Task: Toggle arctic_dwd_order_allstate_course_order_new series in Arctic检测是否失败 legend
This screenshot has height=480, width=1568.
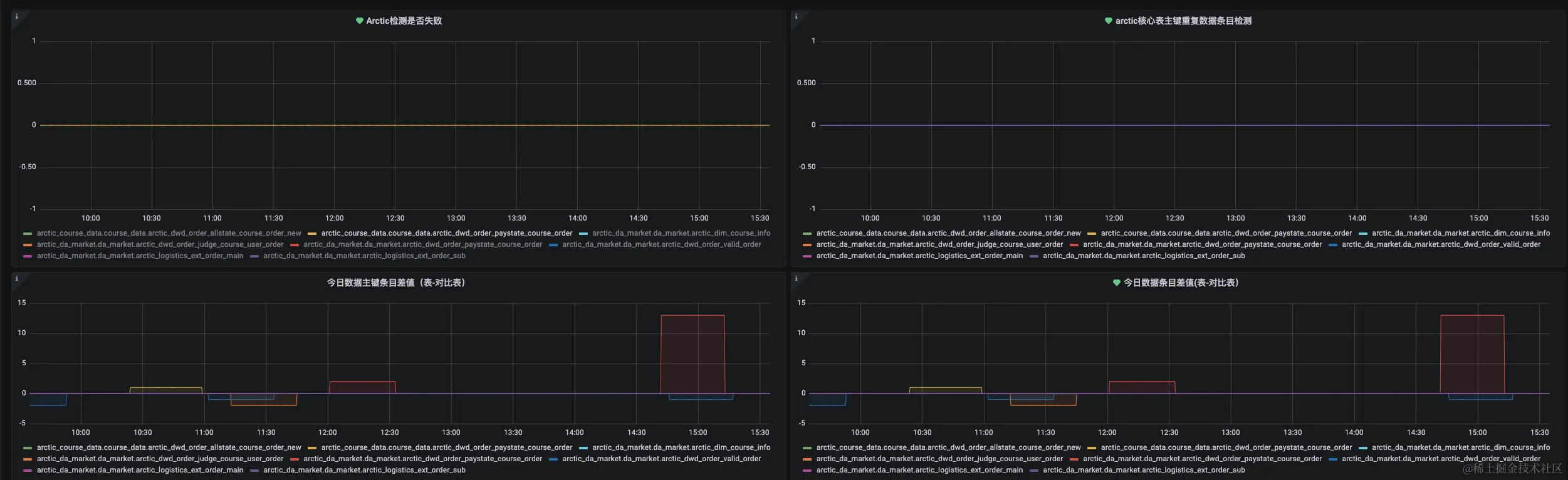Action: click(169, 233)
